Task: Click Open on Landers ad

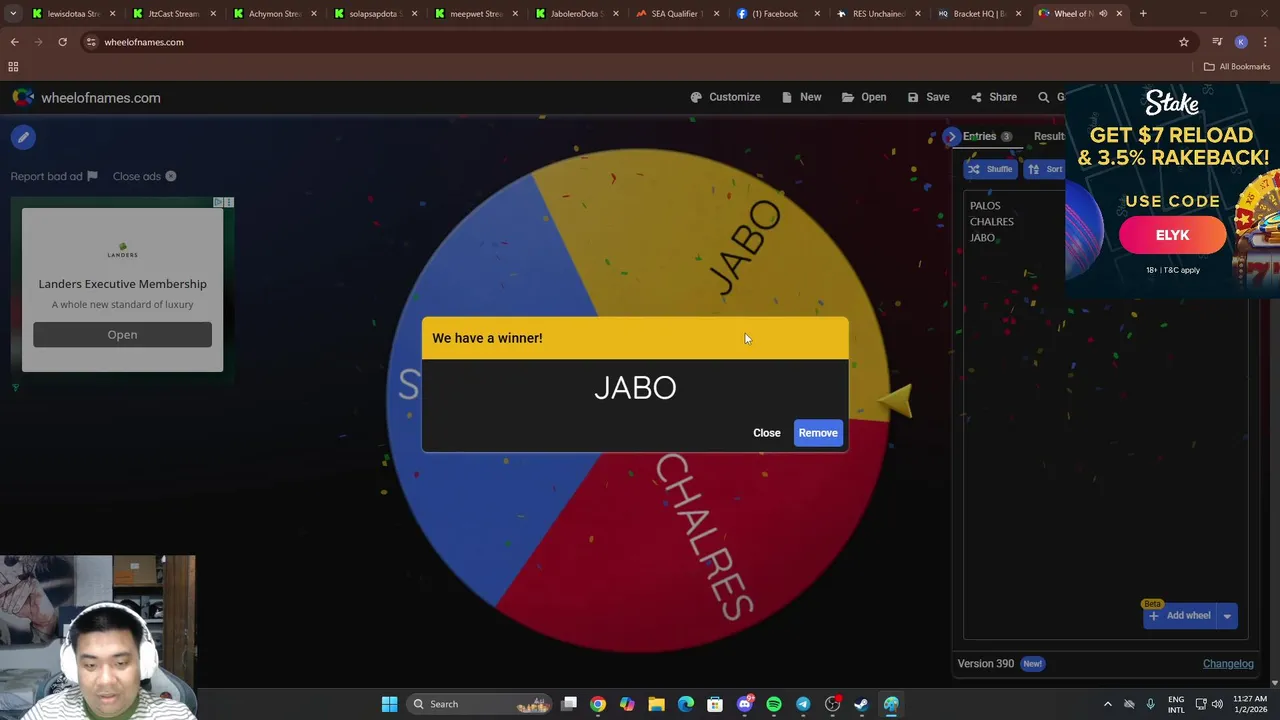Action: pyautogui.click(x=122, y=335)
